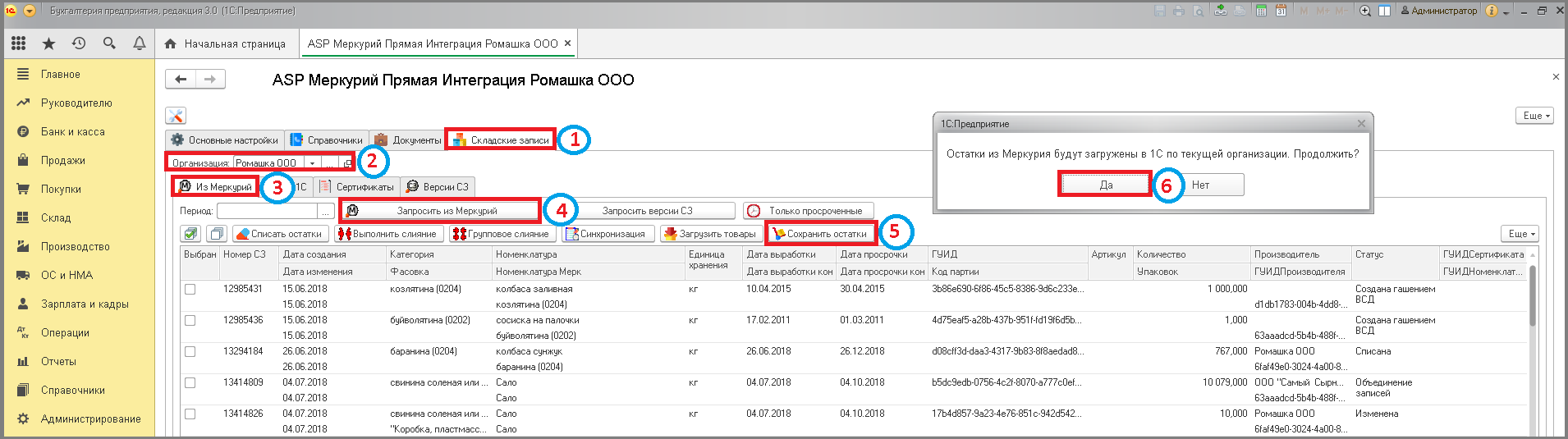Open notifications bell icon
The image size is (1568, 439).
click(x=140, y=43)
